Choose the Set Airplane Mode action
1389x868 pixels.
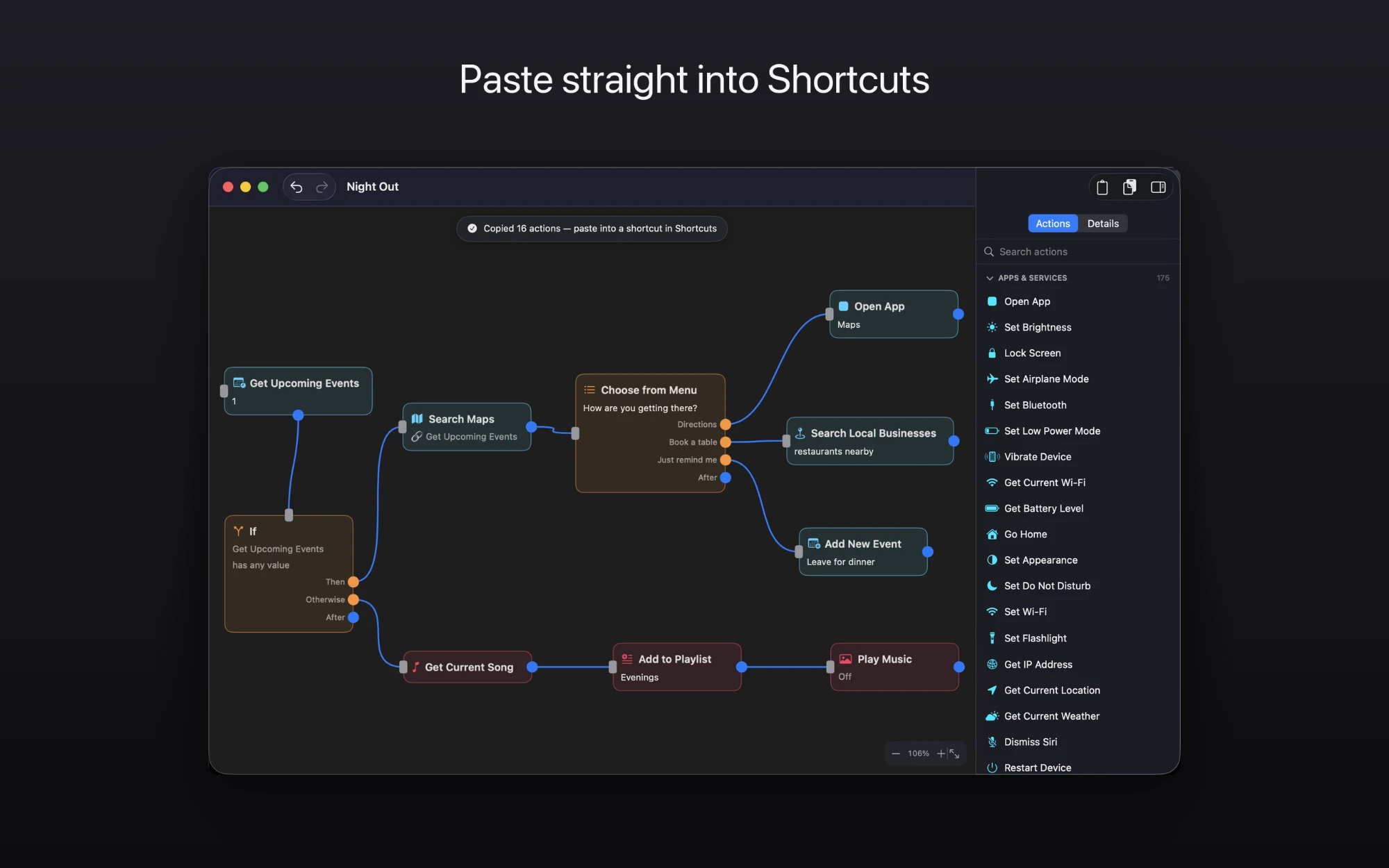tap(1078, 379)
